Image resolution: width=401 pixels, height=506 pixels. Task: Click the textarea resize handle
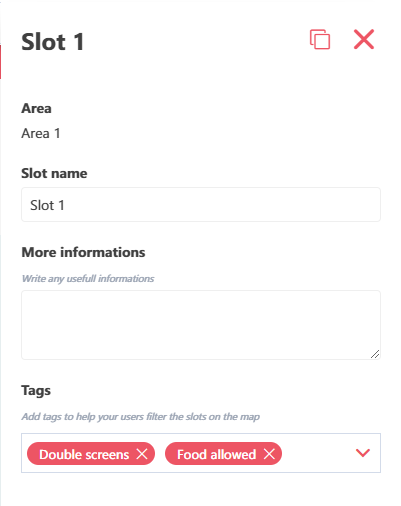click(375, 354)
